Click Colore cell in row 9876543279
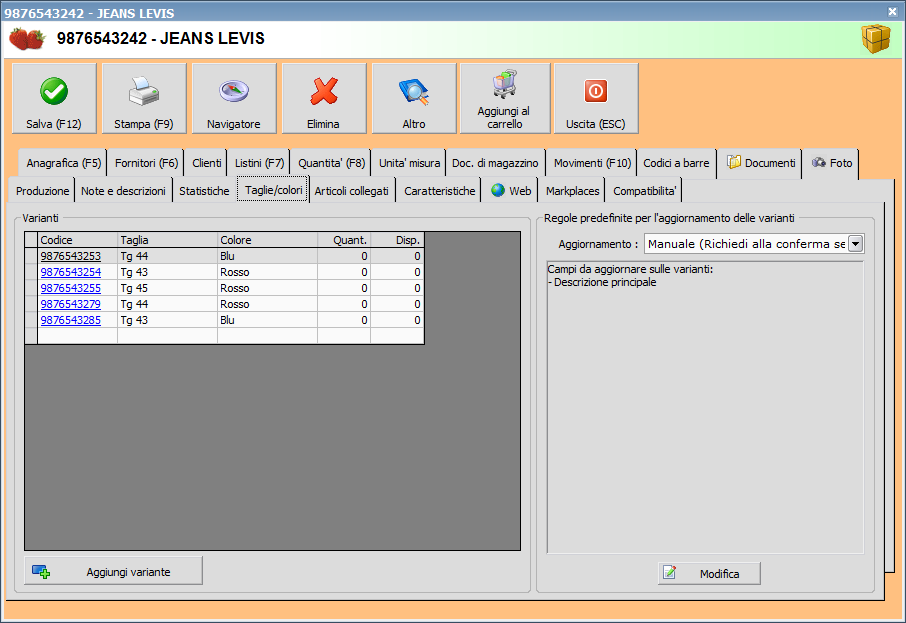This screenshot has width=906, height=623. point(268,304)
